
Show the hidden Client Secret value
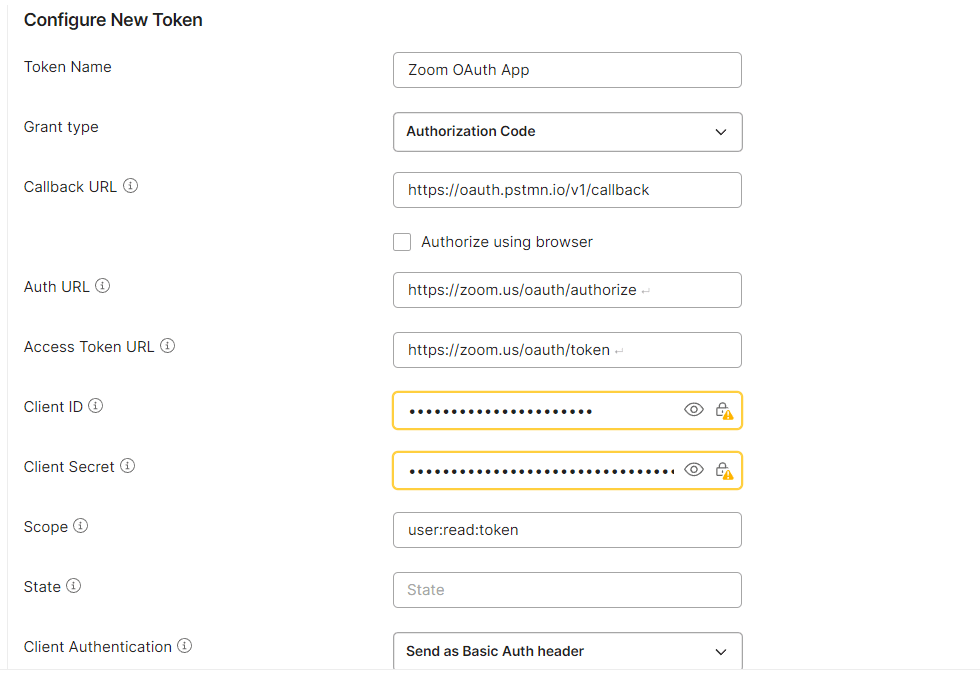point(694,469)
